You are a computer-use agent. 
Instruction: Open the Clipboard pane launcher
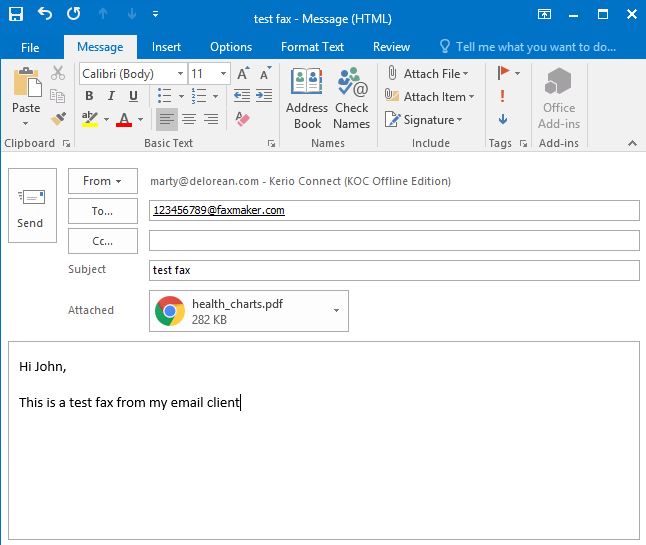(66, 143)
